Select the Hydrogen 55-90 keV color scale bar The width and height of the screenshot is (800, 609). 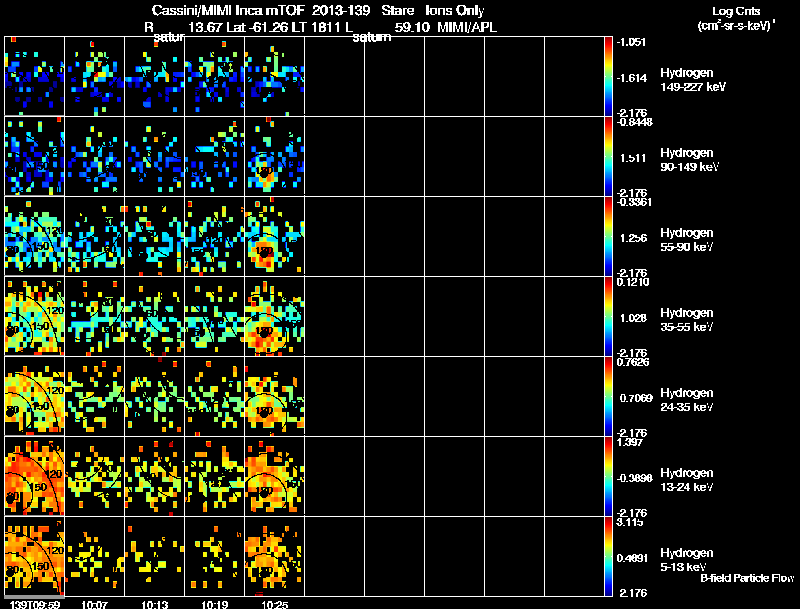(x=608, y=236)
